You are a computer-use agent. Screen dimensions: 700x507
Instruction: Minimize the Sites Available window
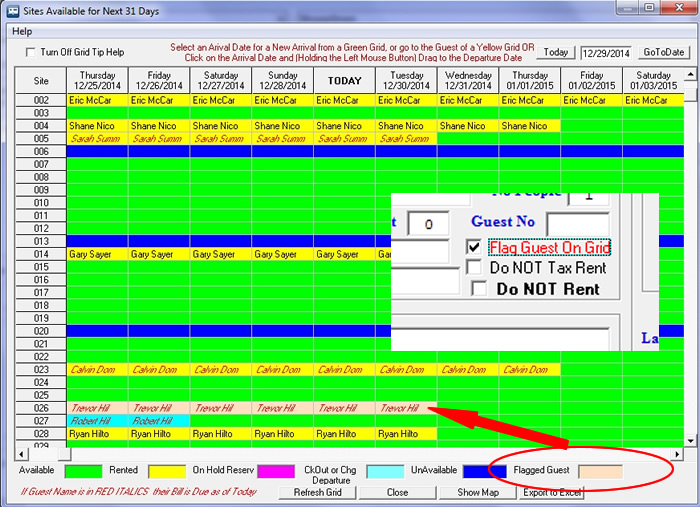tap(627, 7)
